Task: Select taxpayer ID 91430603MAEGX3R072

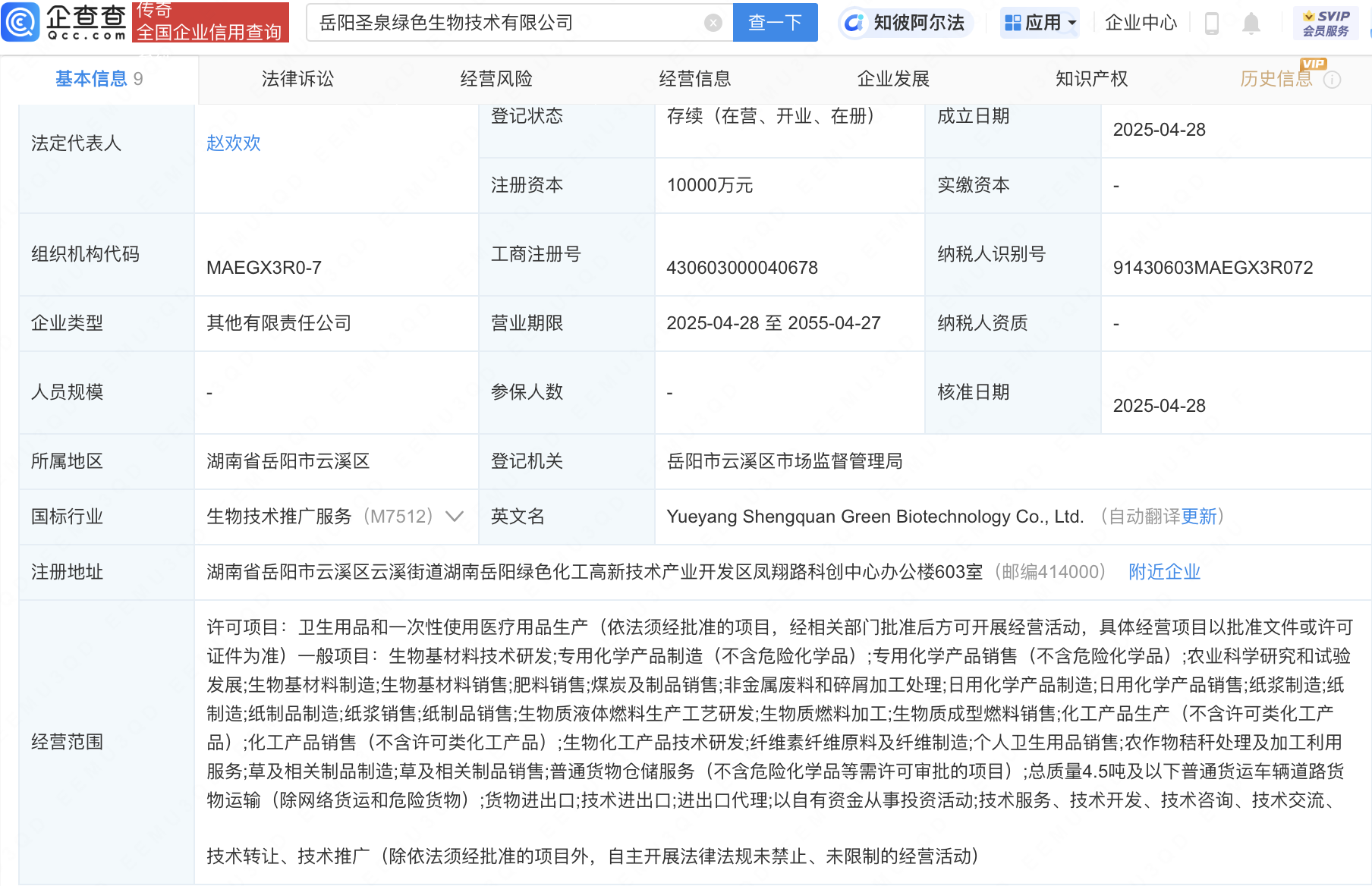Action: 1213,268
